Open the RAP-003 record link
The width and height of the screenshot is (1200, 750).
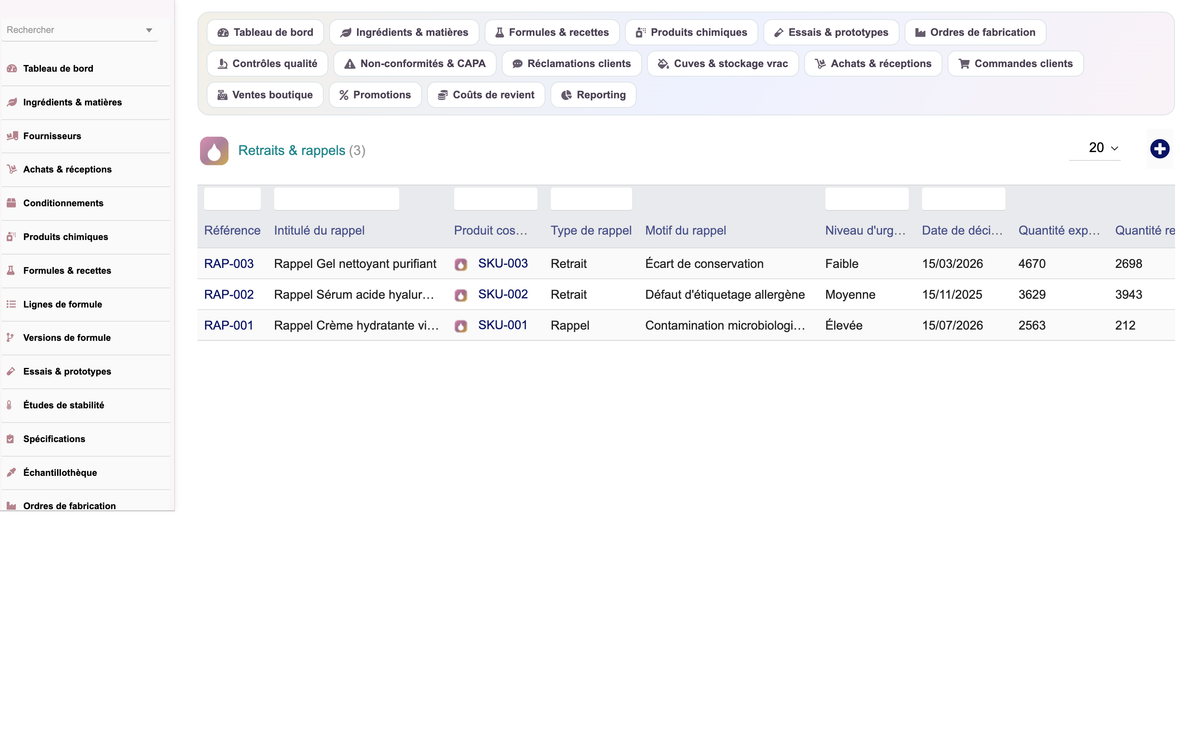(x=229, y=264)
